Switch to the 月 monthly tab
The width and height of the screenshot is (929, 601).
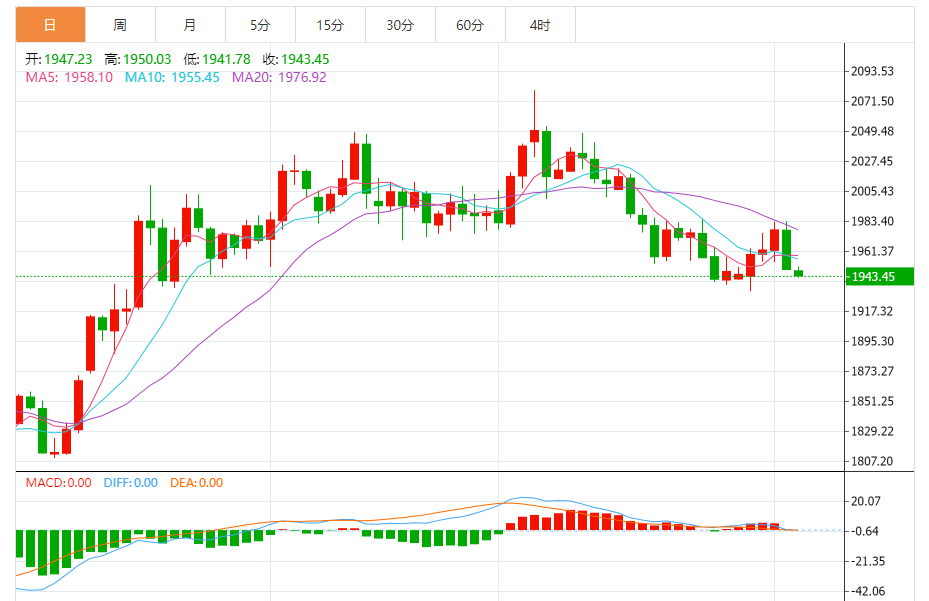[190, 25]
